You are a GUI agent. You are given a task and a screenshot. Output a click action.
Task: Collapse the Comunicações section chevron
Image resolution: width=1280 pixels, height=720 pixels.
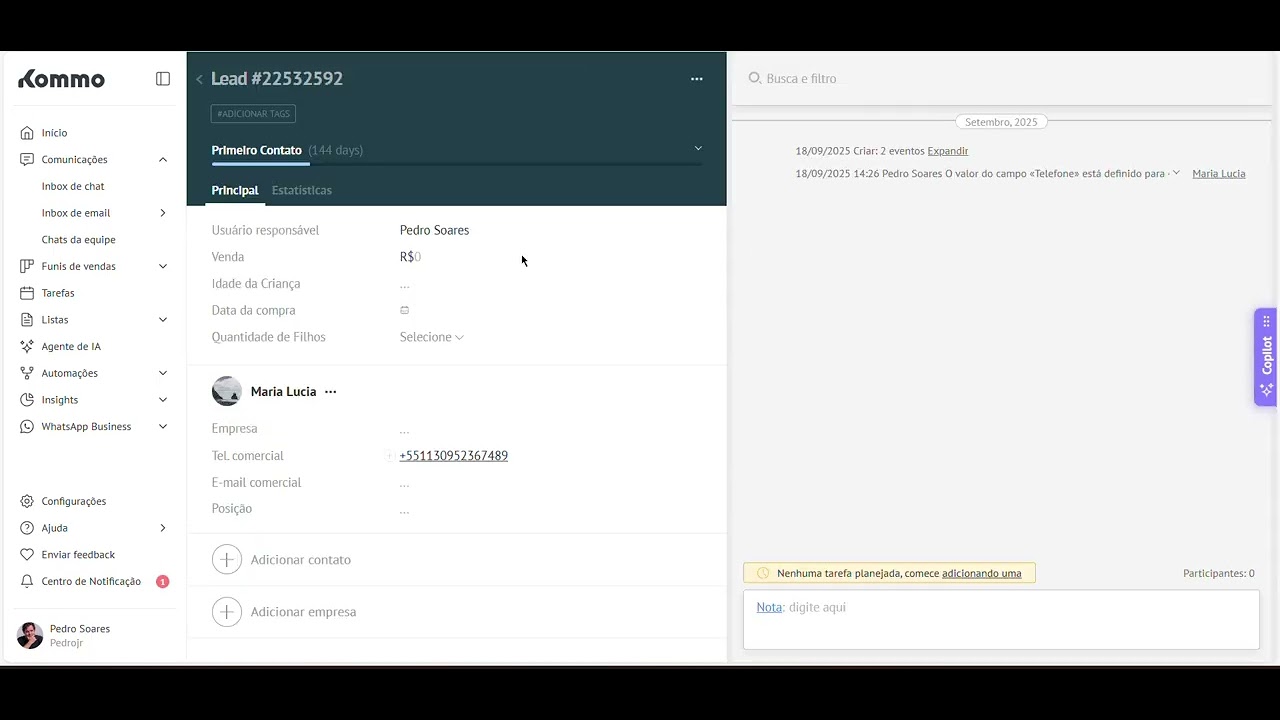tap(163, 159)
